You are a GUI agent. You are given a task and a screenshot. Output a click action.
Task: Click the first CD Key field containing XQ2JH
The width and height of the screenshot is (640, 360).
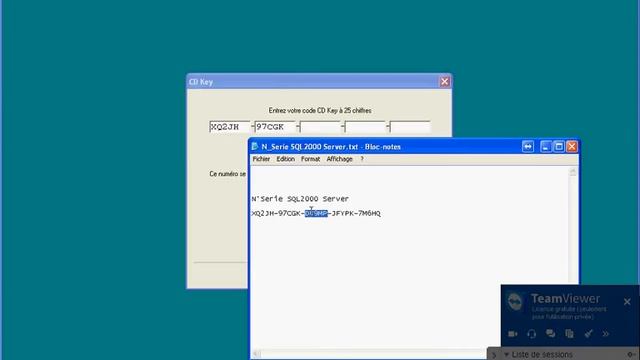[x=230, y=127]
